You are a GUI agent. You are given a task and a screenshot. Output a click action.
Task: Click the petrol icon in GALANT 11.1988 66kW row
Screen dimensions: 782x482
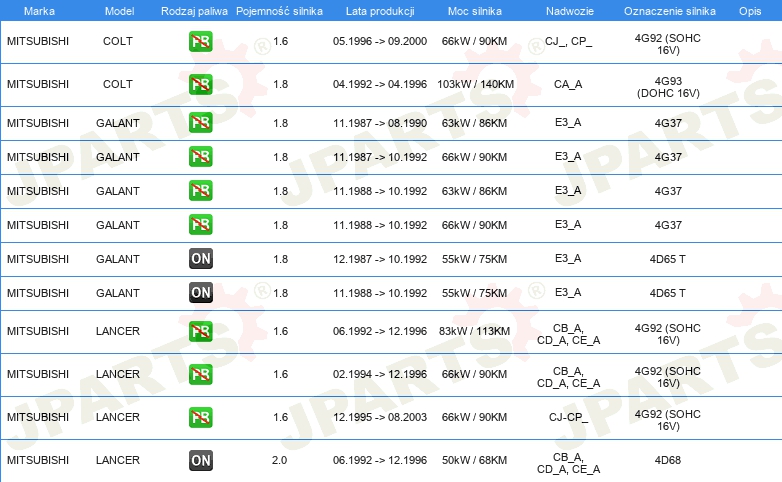(x=200, y=225)
